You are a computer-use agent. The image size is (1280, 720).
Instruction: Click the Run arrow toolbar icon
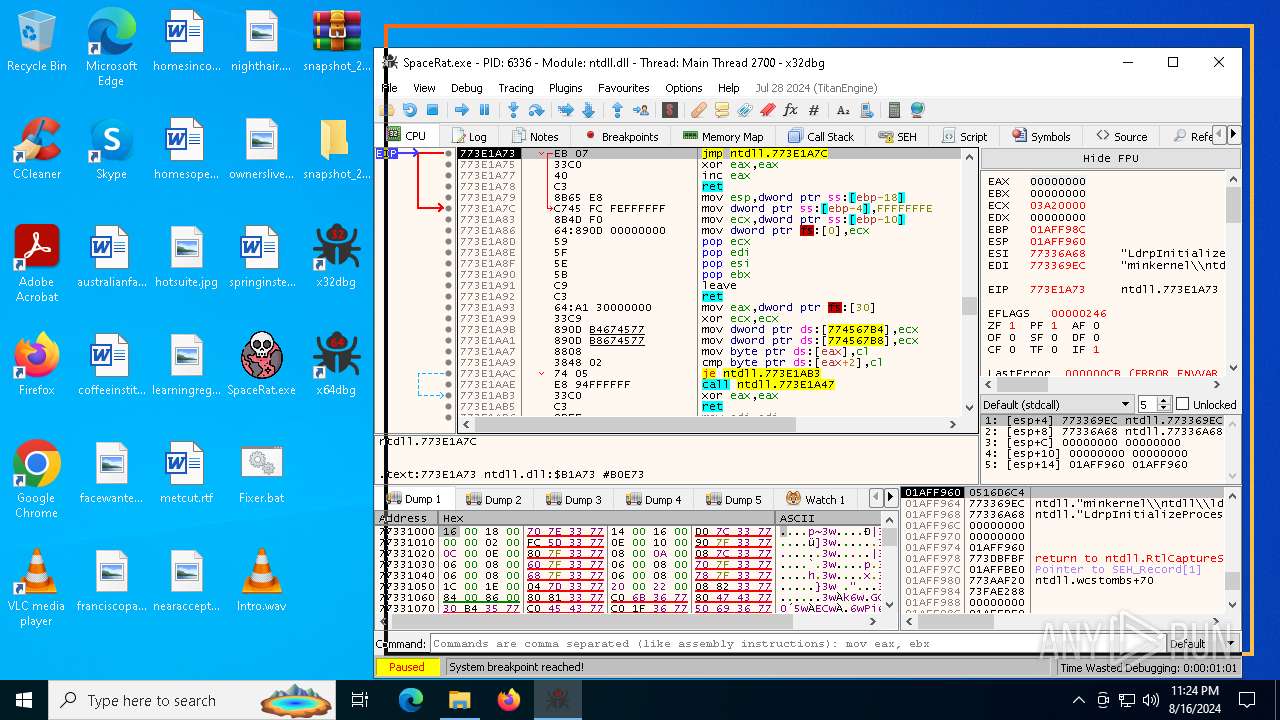[461, 110]
